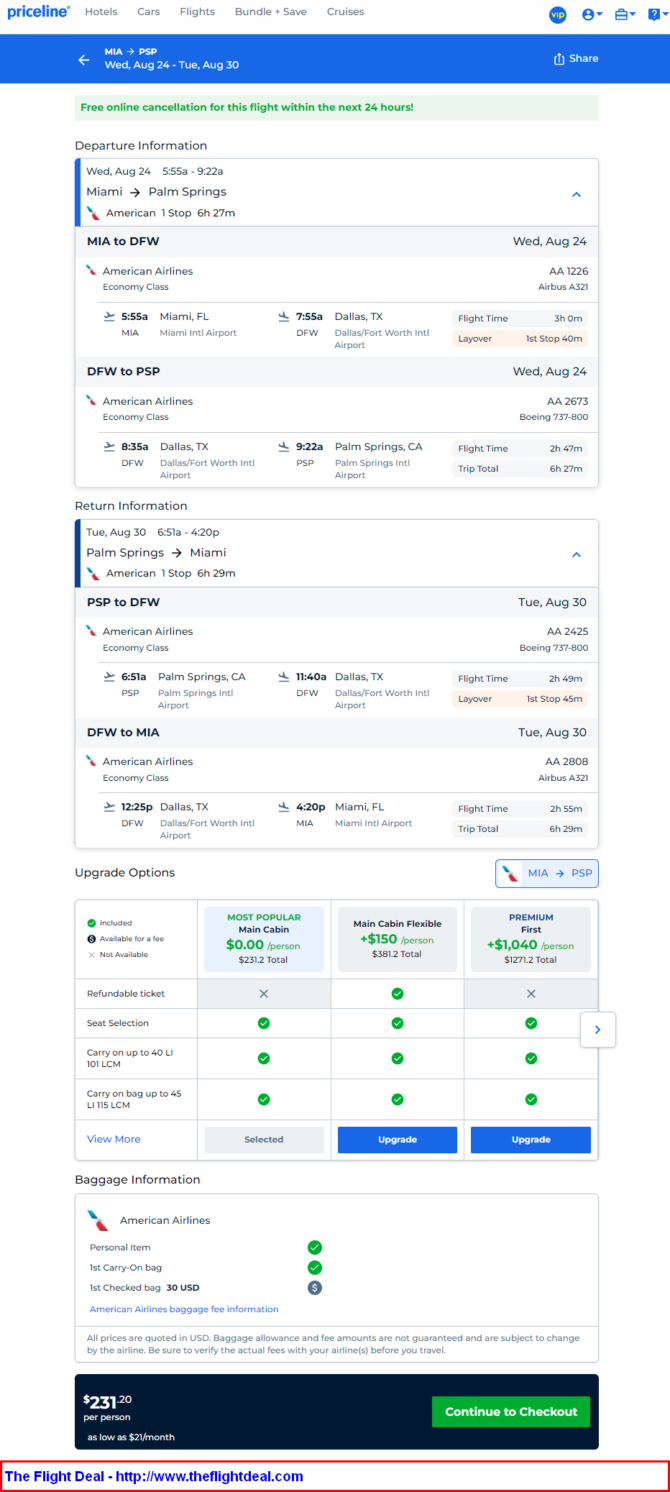Click Continue to Checkout
The width and height of the screenshot is (670, 1492).
pyautogui.click(x=511, y=1412)
